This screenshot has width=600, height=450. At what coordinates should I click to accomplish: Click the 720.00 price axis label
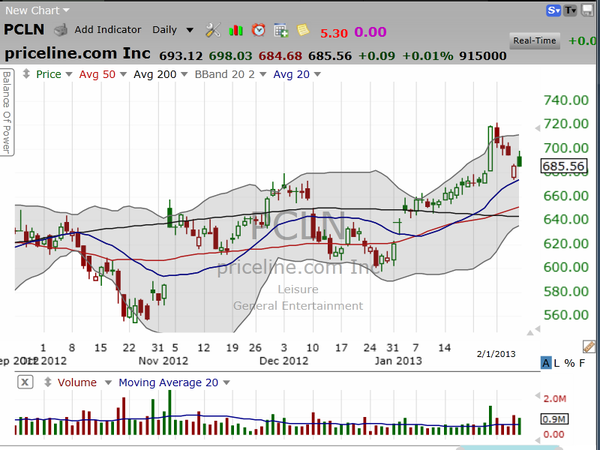(566, 124)
